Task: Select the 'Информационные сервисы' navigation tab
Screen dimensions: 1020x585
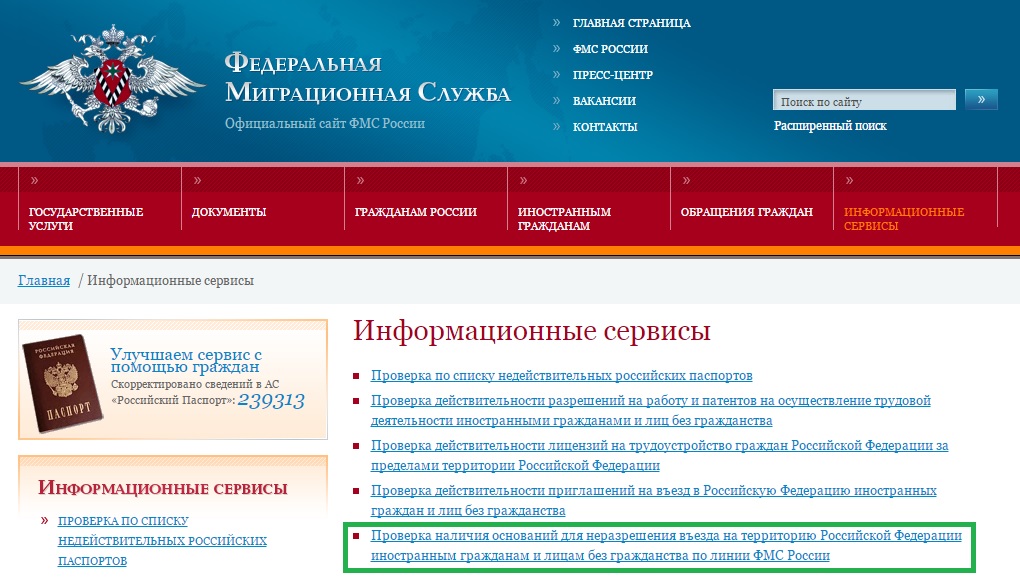Action: pyautogui.click(x=903, y=218)
